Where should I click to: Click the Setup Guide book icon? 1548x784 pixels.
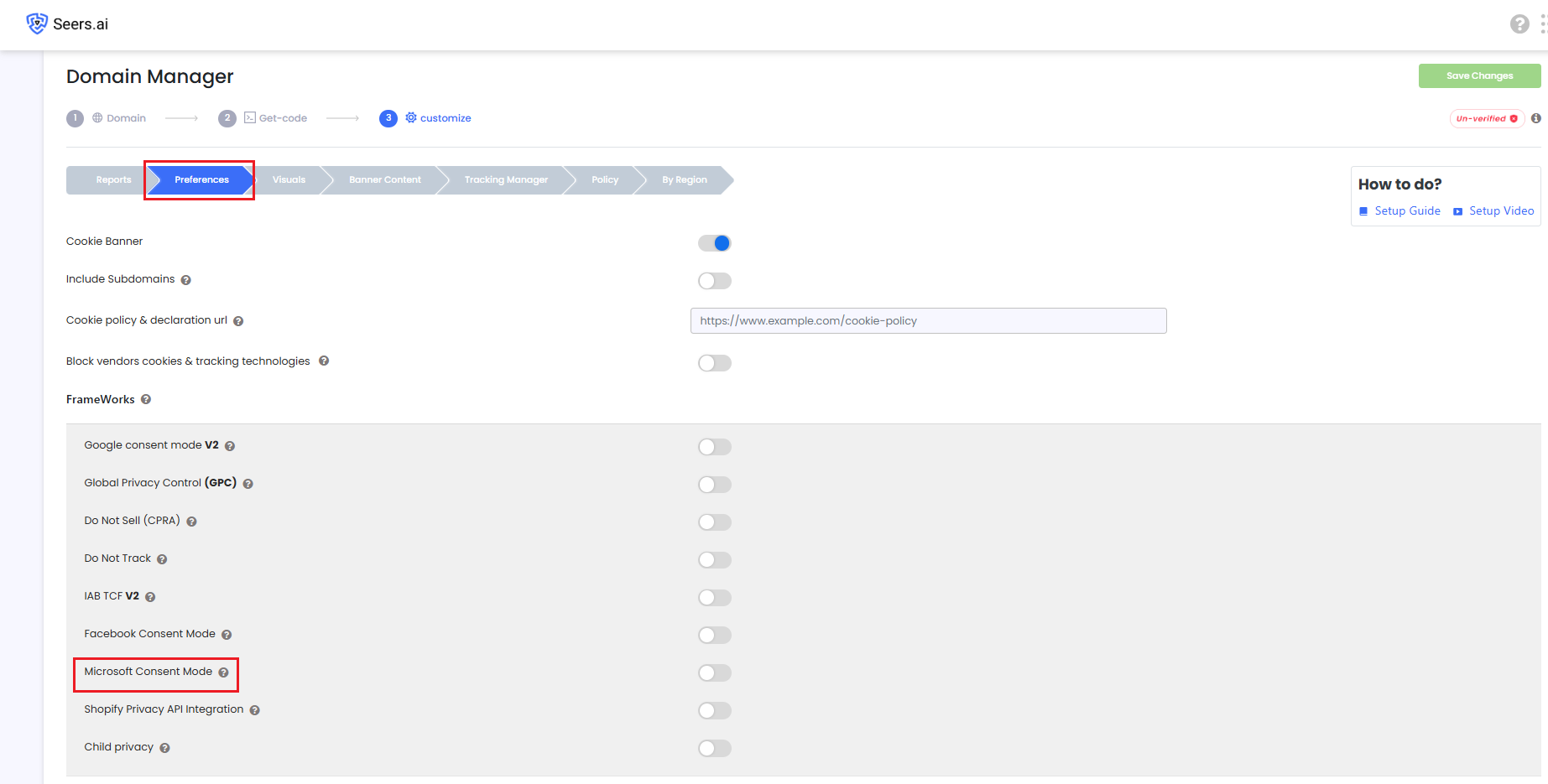[1363, 211]
